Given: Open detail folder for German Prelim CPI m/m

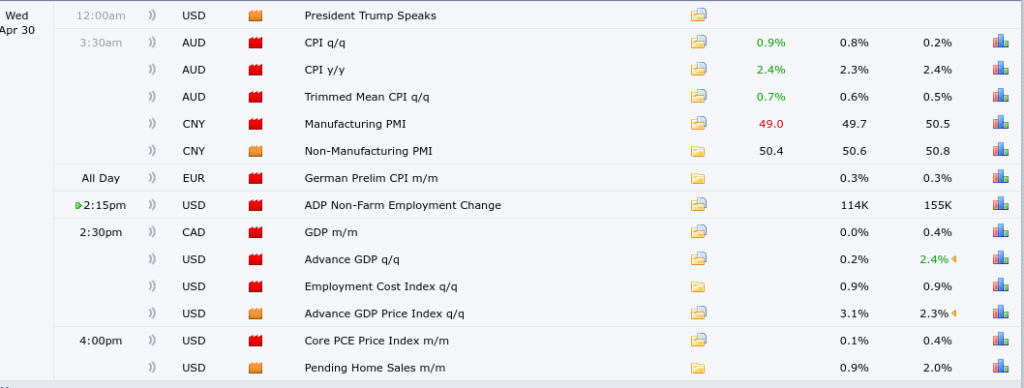Looking at the screenshot, I should [x=697, y=178].
